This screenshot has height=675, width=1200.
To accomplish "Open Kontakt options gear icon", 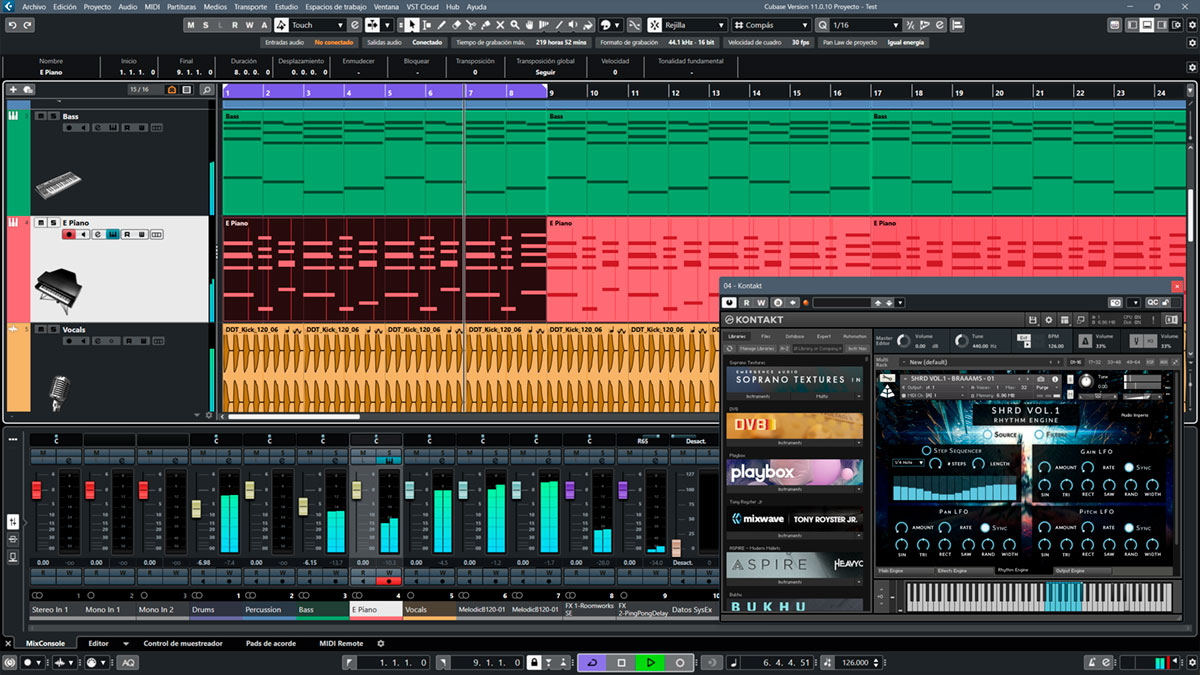I will 1049,320.
